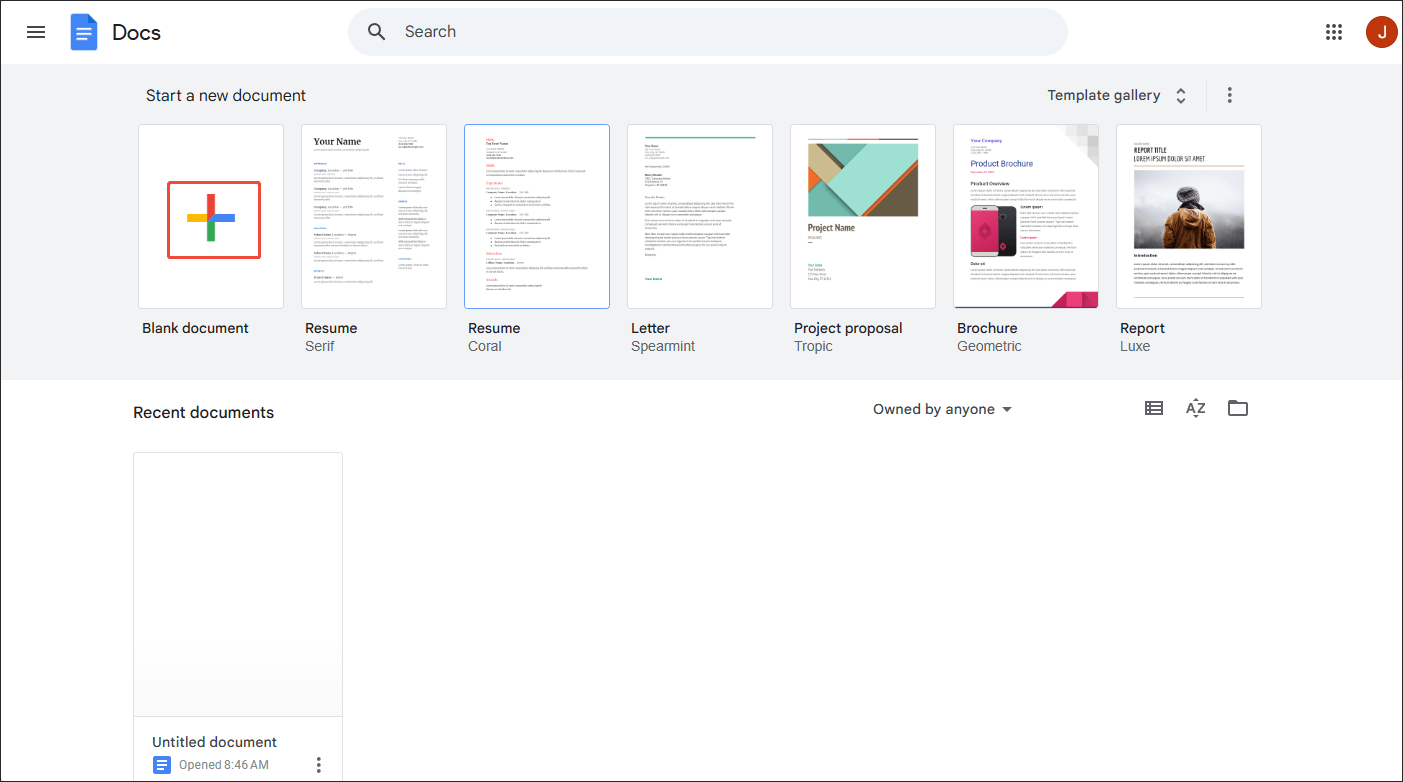Open the Owned by anyone filter
Screen dimensions: 1403x782
point(941,408)
